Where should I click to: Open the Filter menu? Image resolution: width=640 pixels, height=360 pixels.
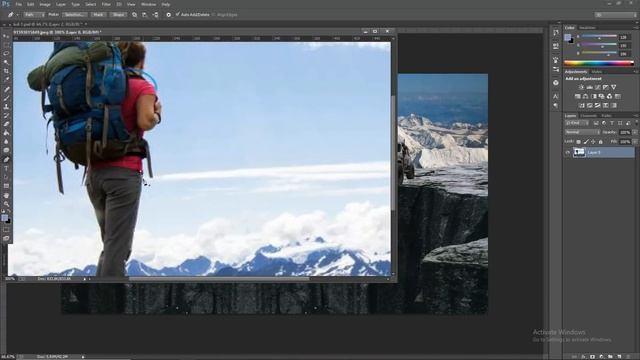click(x=106, y=4)
